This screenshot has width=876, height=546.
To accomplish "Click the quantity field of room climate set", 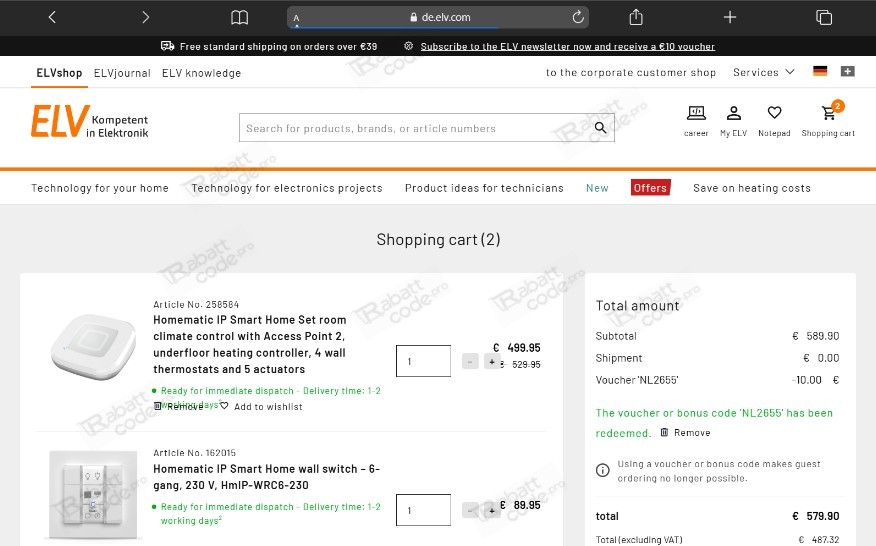I will 423,361.
